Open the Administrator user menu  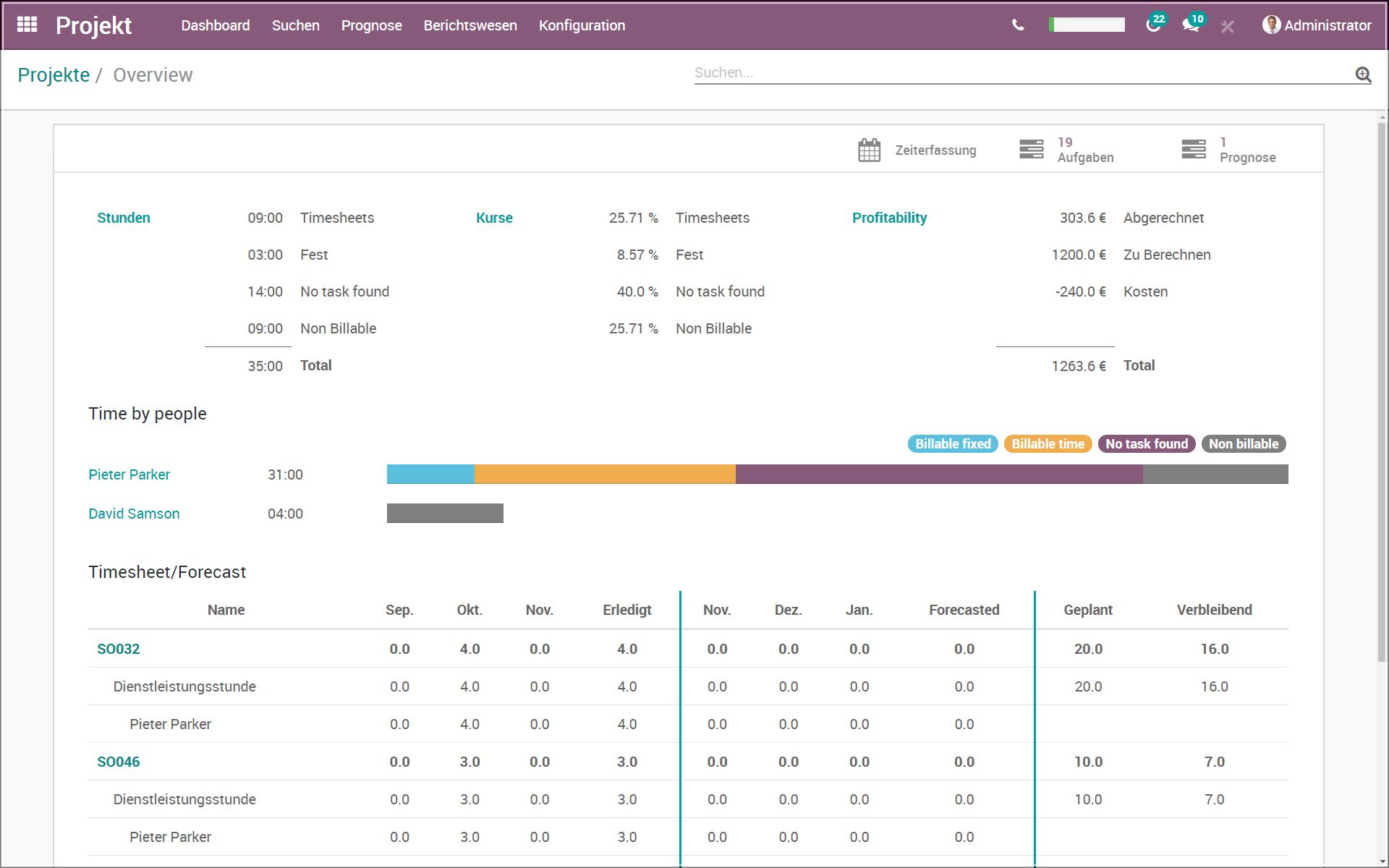pyautogui.click(x=1317, y=25)
